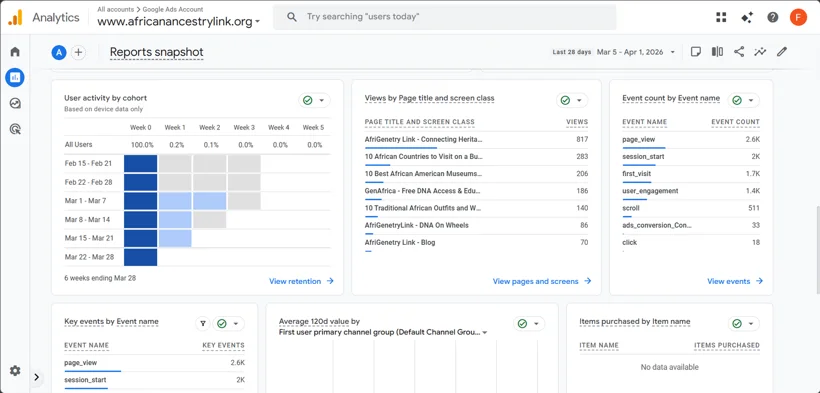Click the user_engagement event row
The image size is (820, 393).
pos(691,192)
